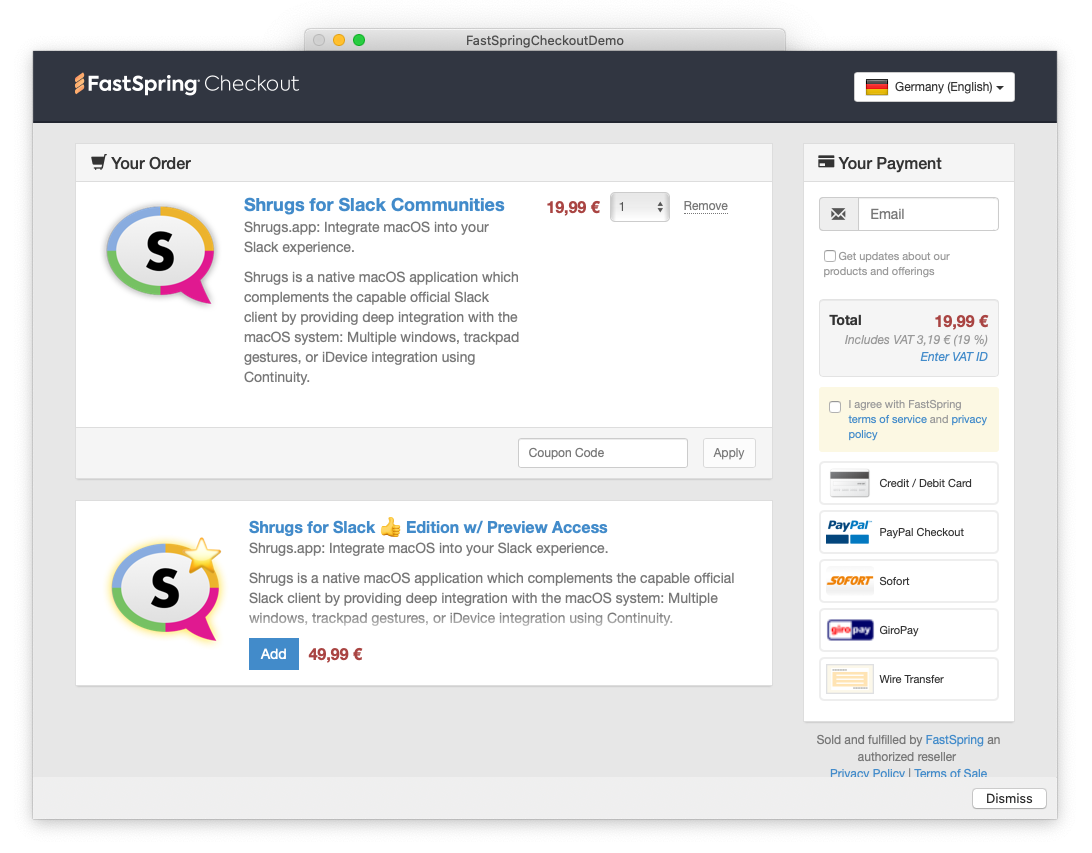Focus the Coupon Code input field
Image resolution: width=1092 pixels, height=853 pixels.
coord(603,453)
